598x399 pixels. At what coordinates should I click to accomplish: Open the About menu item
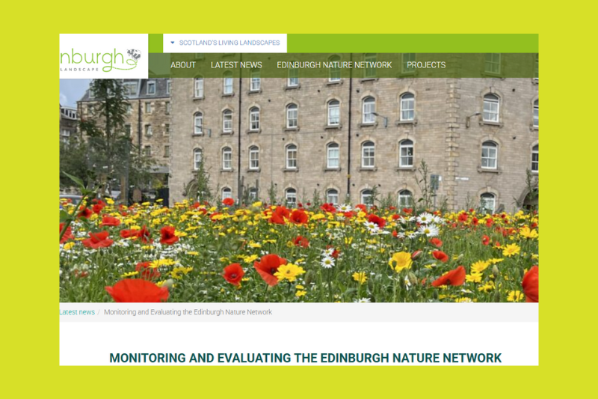coord(183,65)
